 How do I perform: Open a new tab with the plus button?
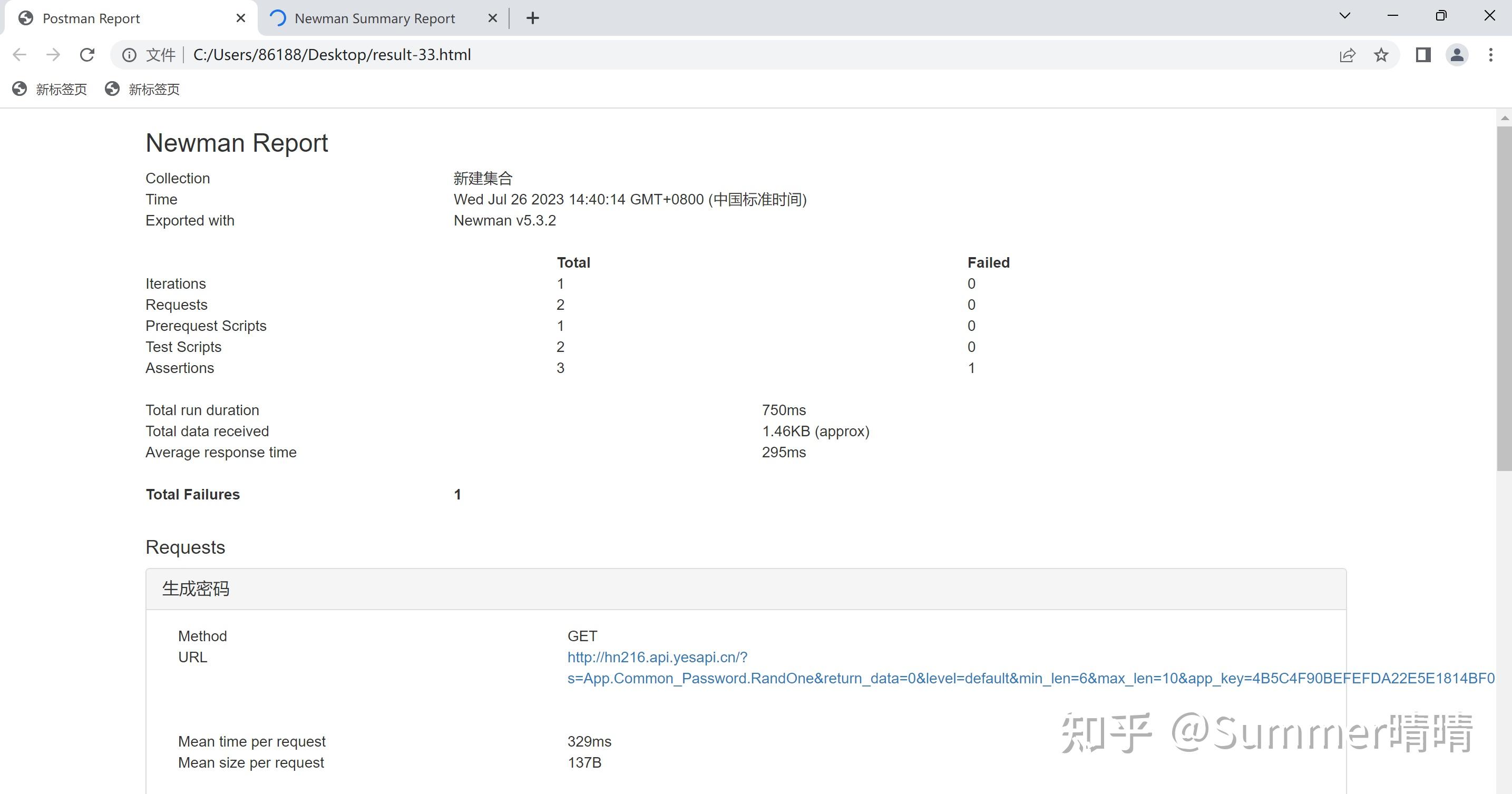click(x=532, y=17)
